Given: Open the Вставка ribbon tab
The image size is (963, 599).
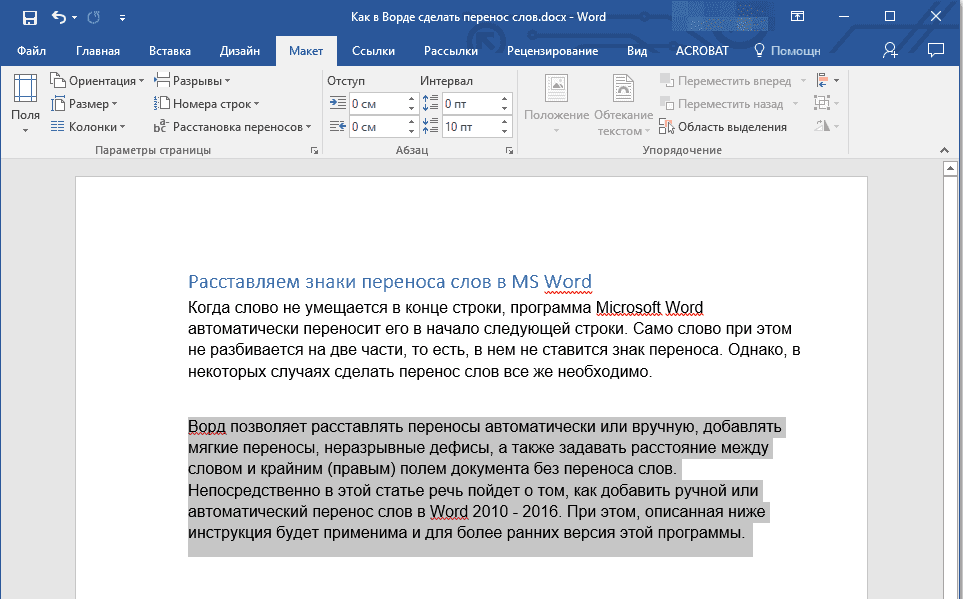Looking at the screenshot, I should coord(169,50).
